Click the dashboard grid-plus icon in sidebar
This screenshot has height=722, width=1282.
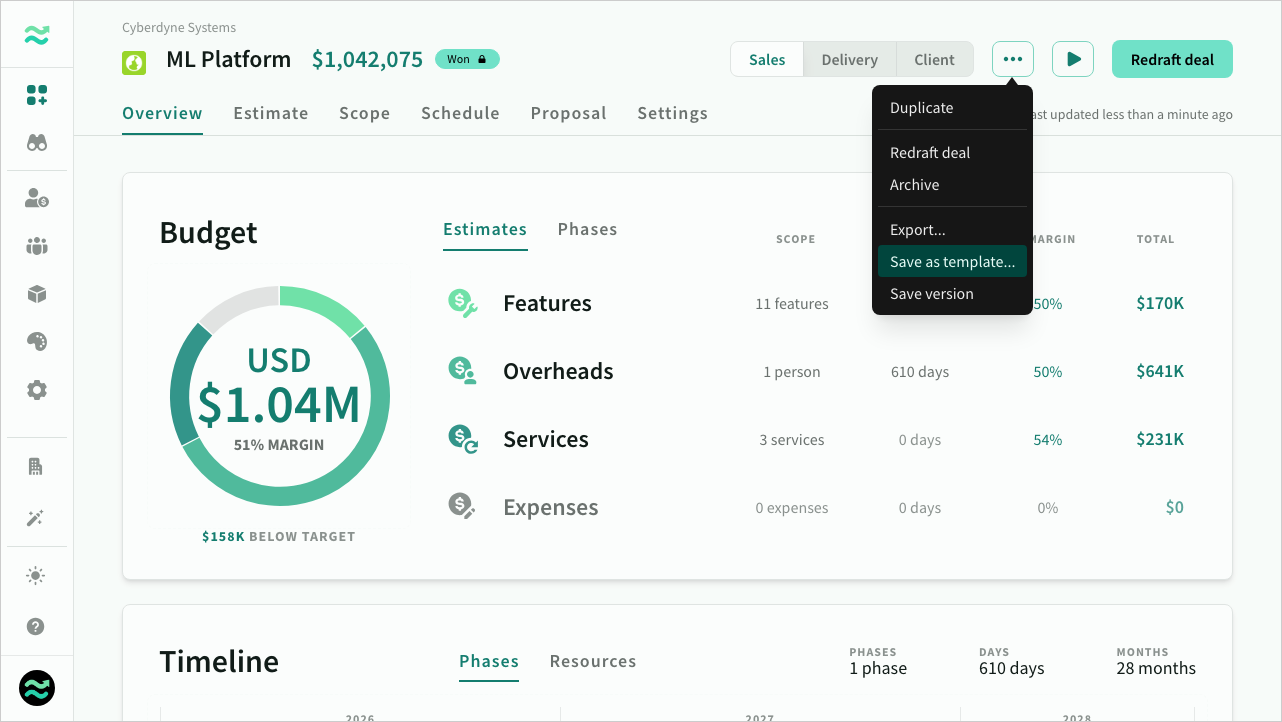coord(37,96)
